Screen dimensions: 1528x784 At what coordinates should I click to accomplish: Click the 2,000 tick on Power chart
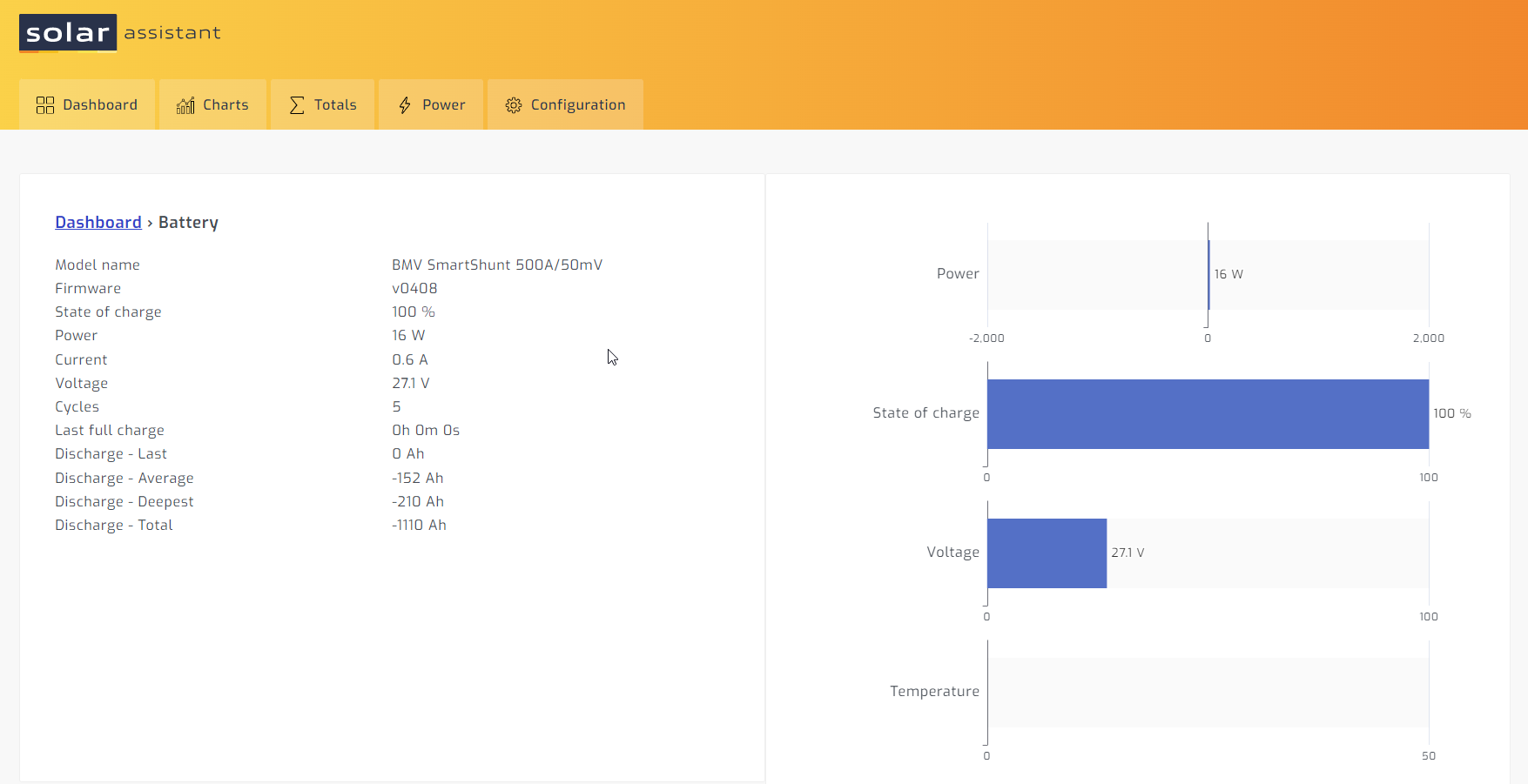(x=1429, y=338)
